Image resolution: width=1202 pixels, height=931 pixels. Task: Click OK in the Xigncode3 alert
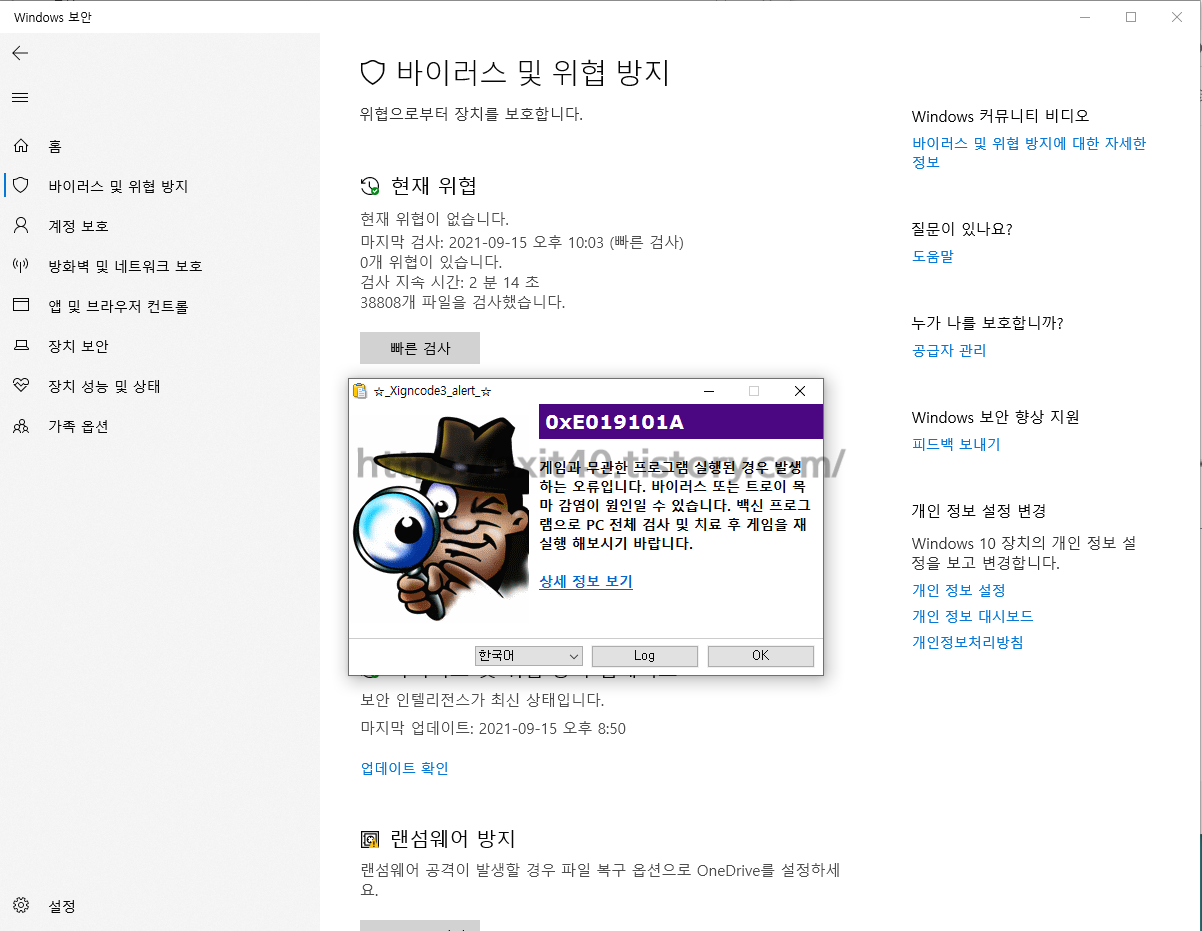point(761,656)
